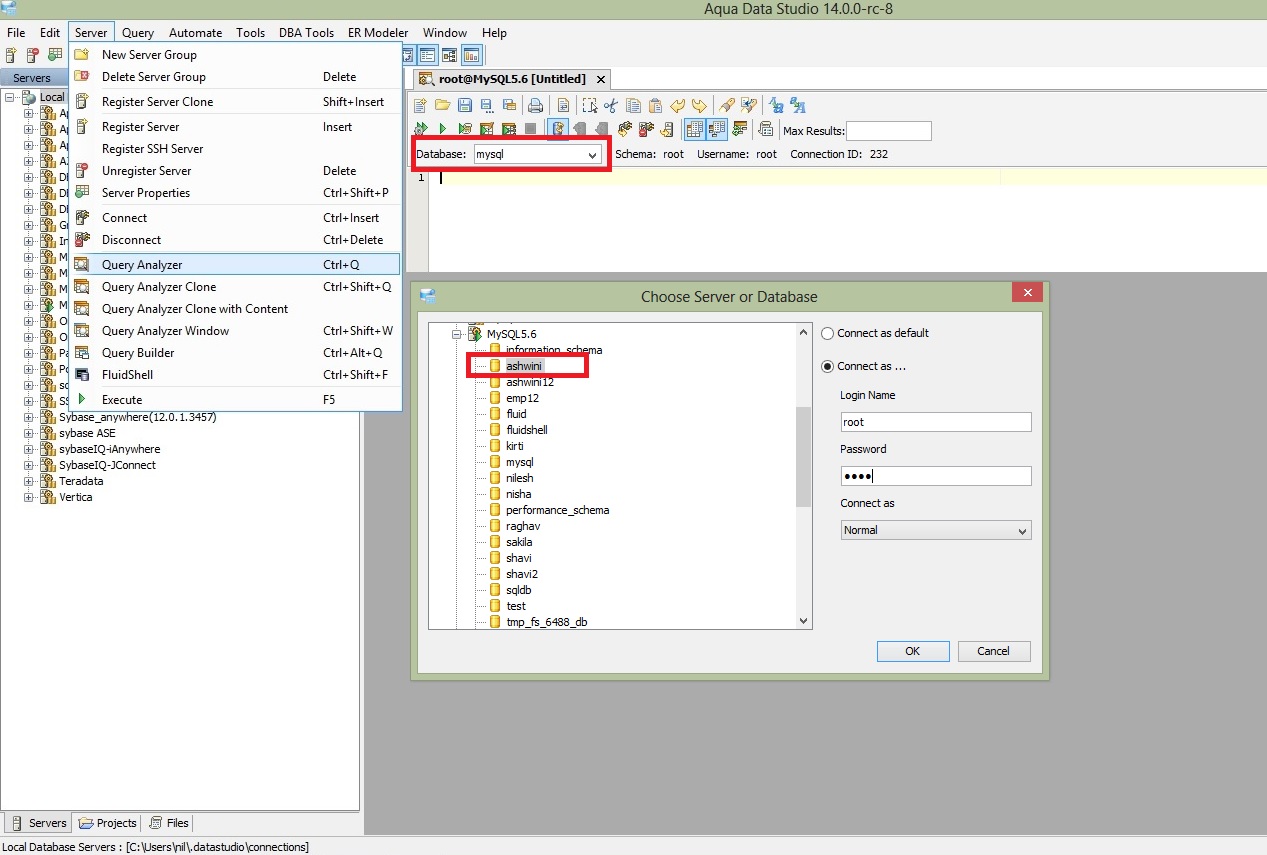The height and width of the screenshot is (855, 1267).
Task: Click the Register Server icon in main toolbar
Action: [x=11, y=55]
